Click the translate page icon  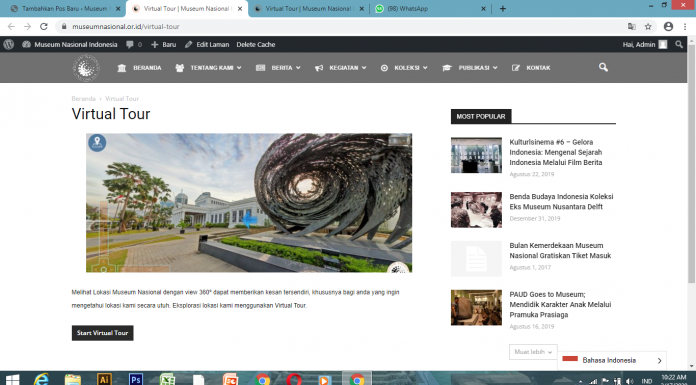click(632, 27)
